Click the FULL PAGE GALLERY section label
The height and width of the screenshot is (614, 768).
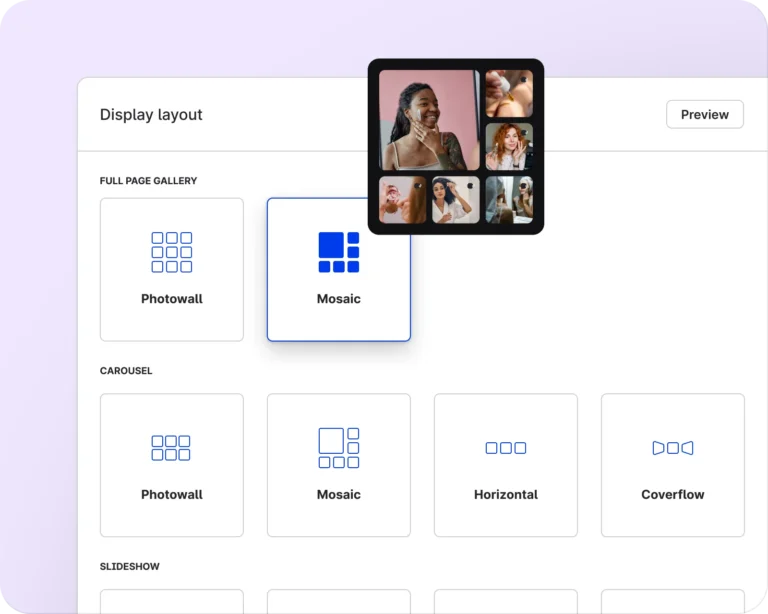[148, 181]
